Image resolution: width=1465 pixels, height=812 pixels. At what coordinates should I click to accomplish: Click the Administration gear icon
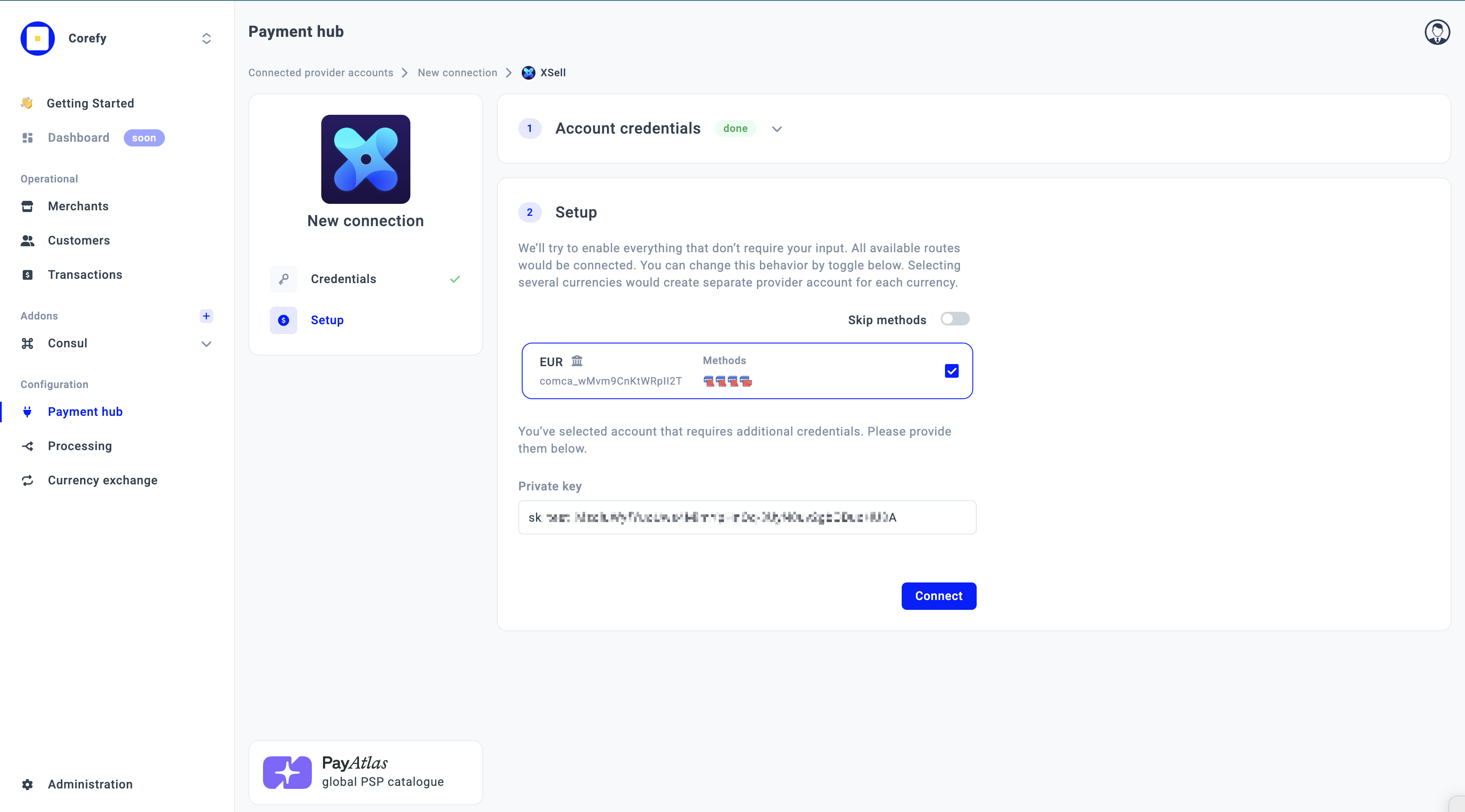tap(27, 784)
